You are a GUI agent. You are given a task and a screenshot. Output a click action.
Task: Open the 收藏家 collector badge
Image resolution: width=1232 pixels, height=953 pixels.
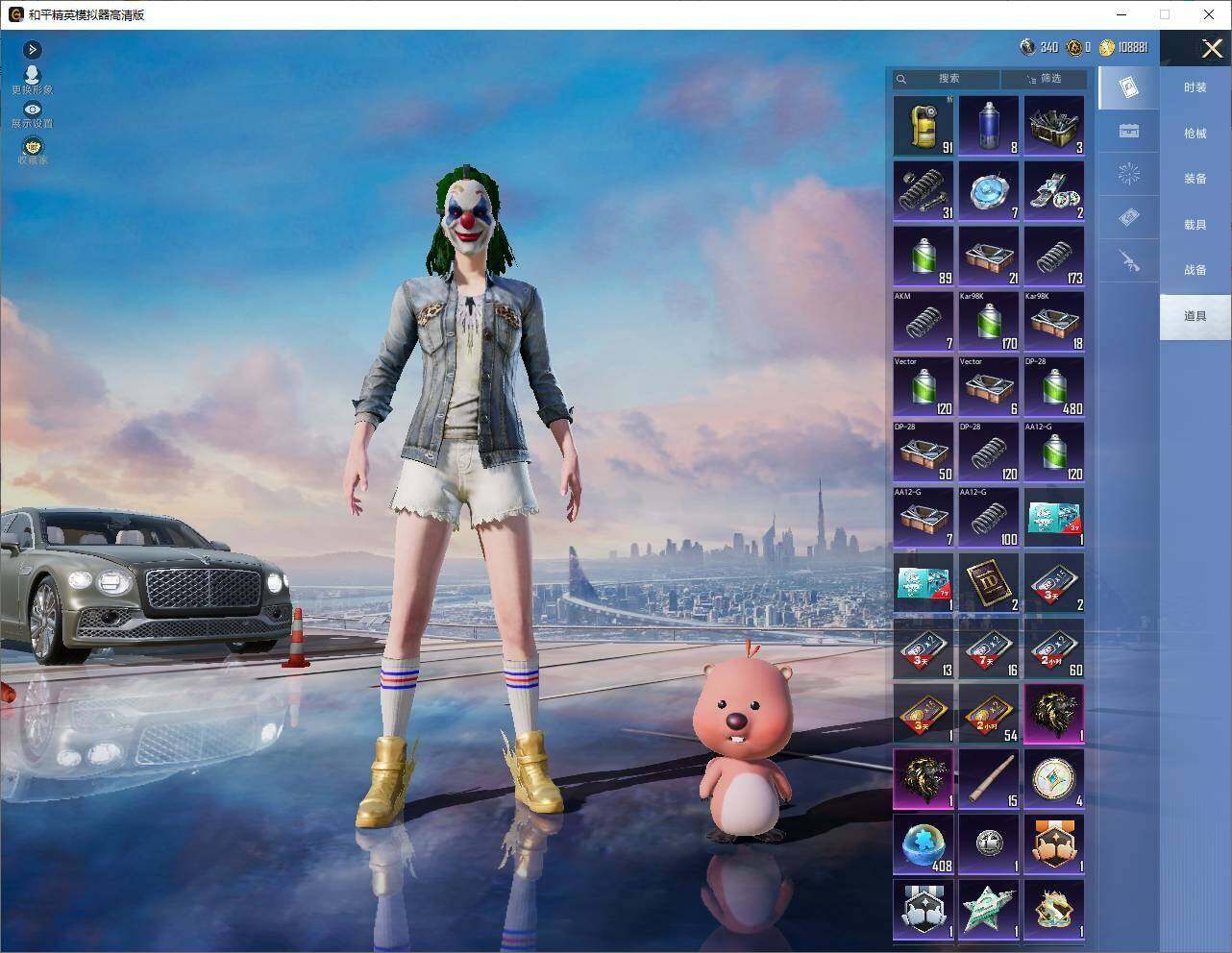coord(32,151)
